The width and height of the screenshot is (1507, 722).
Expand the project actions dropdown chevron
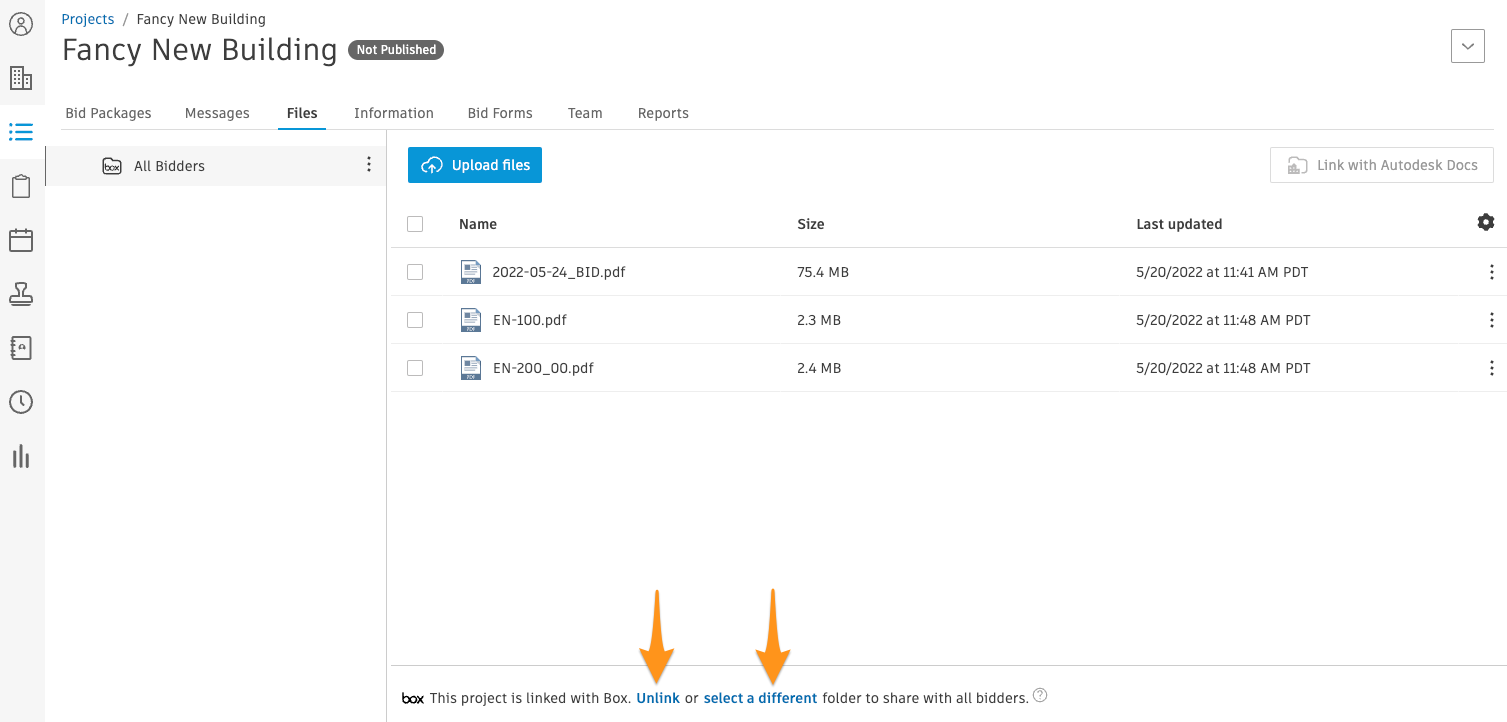coord(1468,46)
